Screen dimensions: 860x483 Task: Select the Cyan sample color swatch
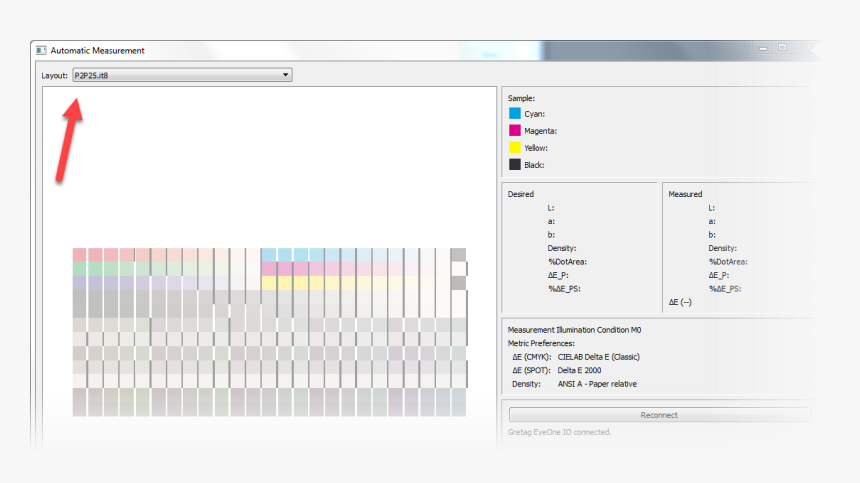click(x=515, y=114)
